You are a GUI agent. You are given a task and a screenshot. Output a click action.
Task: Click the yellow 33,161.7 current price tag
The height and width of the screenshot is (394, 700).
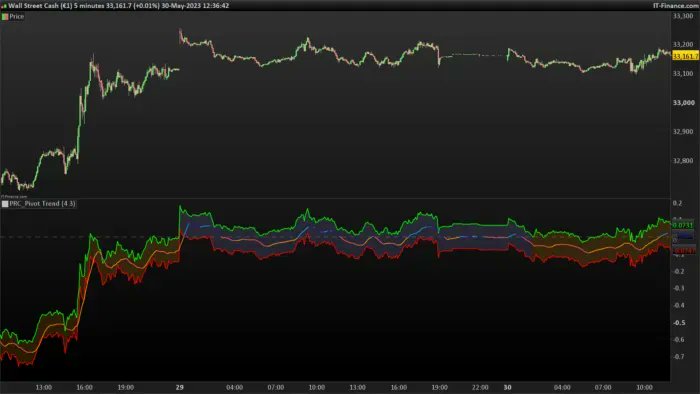(x=685, y=56)
